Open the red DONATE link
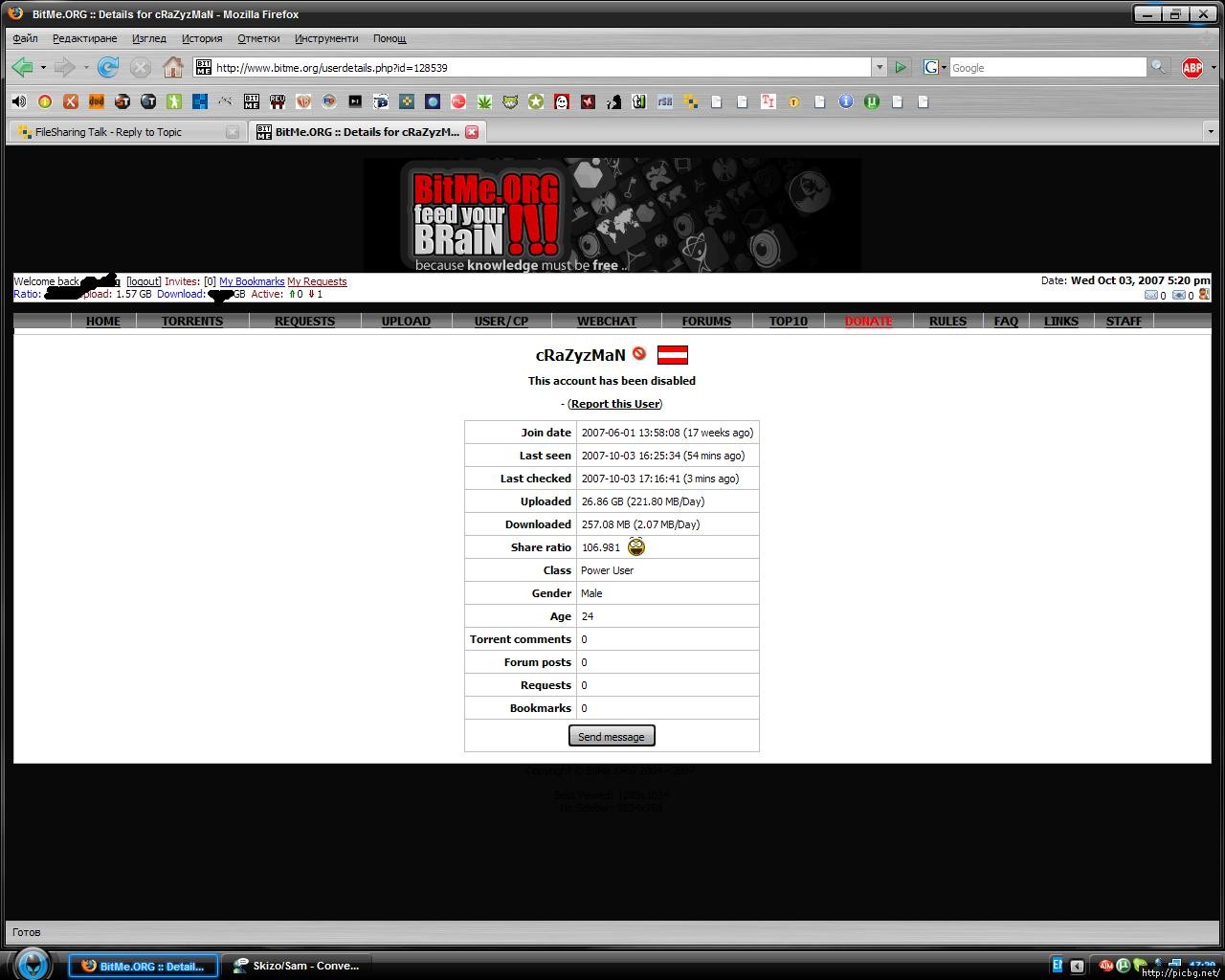This screenshot has width=1225, height=980. tap(869, 322)
